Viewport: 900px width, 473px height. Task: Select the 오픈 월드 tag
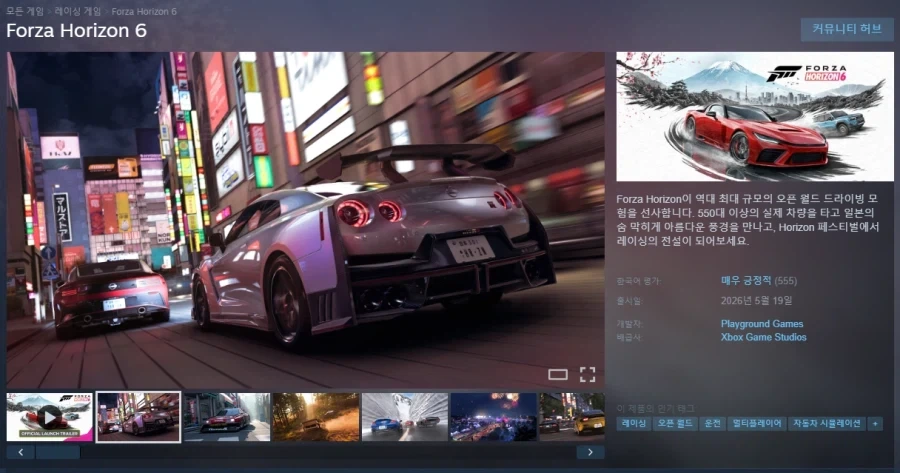tap(674, 424)
